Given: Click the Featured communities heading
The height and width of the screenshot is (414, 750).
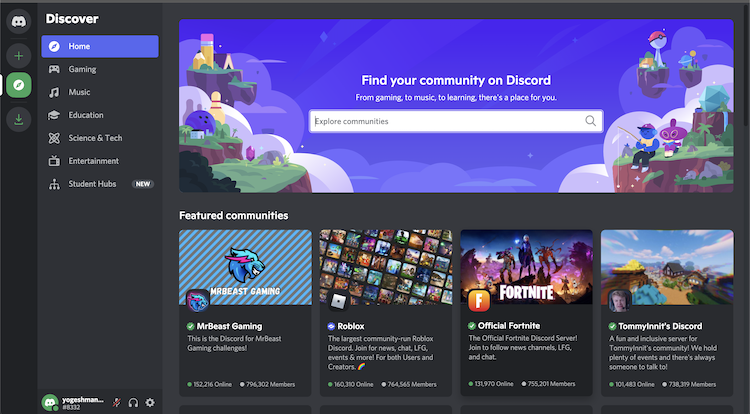Looking at the screenshot, I should coord(234,216).
